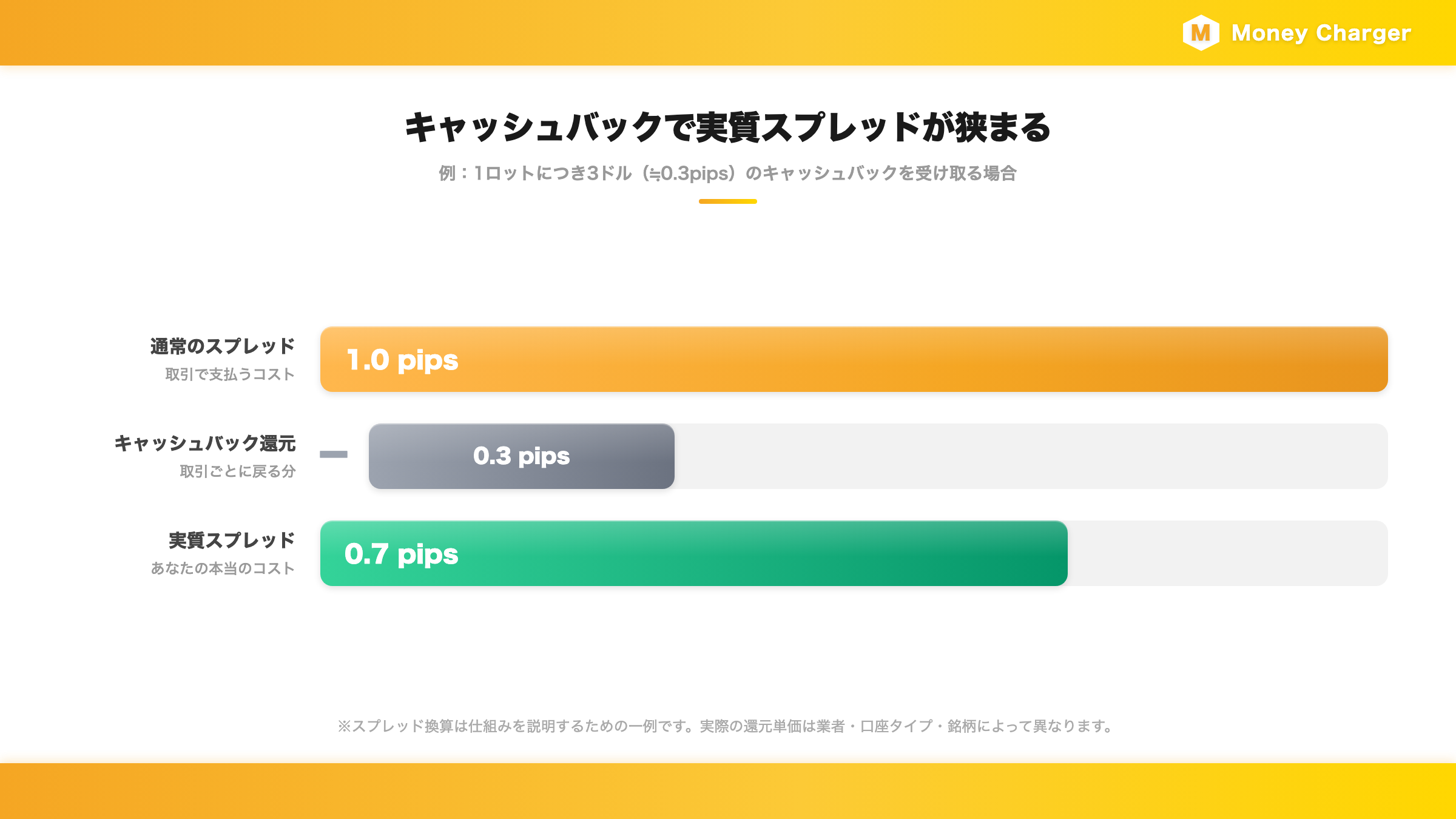1456x819 pixels.
Task: Click the キャッシュバック還元 label
Action: (205, 443)
